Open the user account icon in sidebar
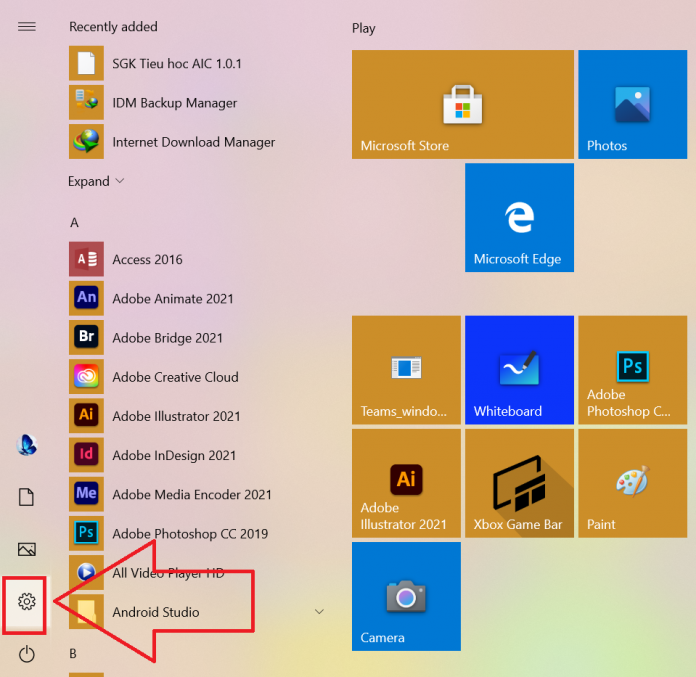The image size is (696, 677). coord(27,445)
